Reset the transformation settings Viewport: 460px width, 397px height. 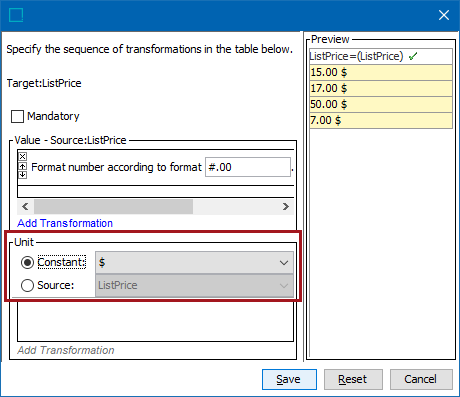[353, 379]
